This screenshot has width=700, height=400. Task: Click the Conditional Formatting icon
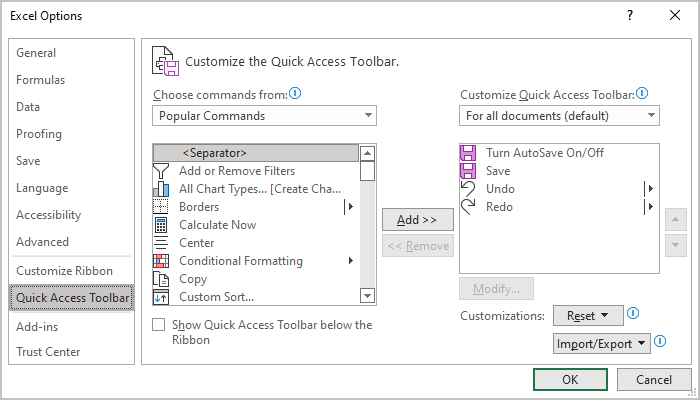pyautogui.click(x=161, y=261)
